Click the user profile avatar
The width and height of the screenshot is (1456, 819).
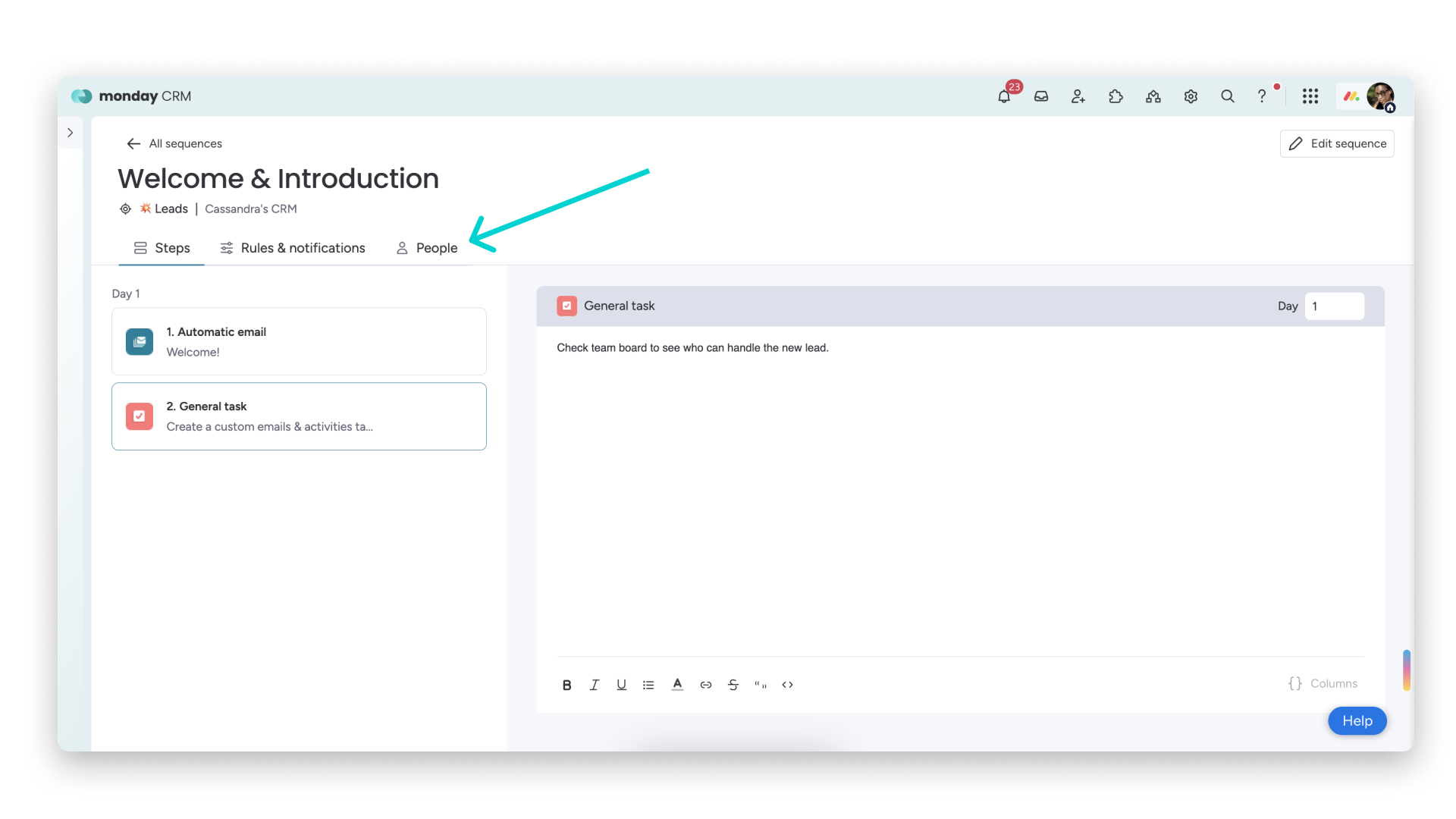(x=1380, y=96)
